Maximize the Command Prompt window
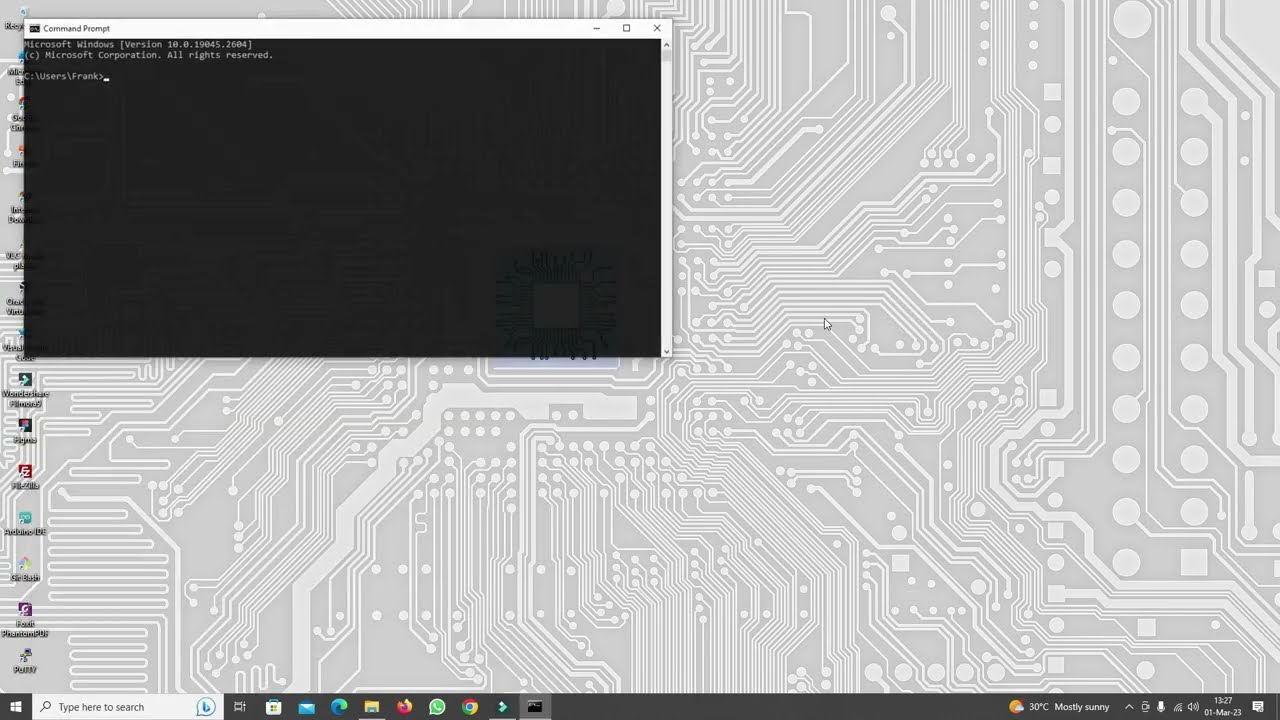Viewport: 1280px width, 720px height. pos(626,28)
